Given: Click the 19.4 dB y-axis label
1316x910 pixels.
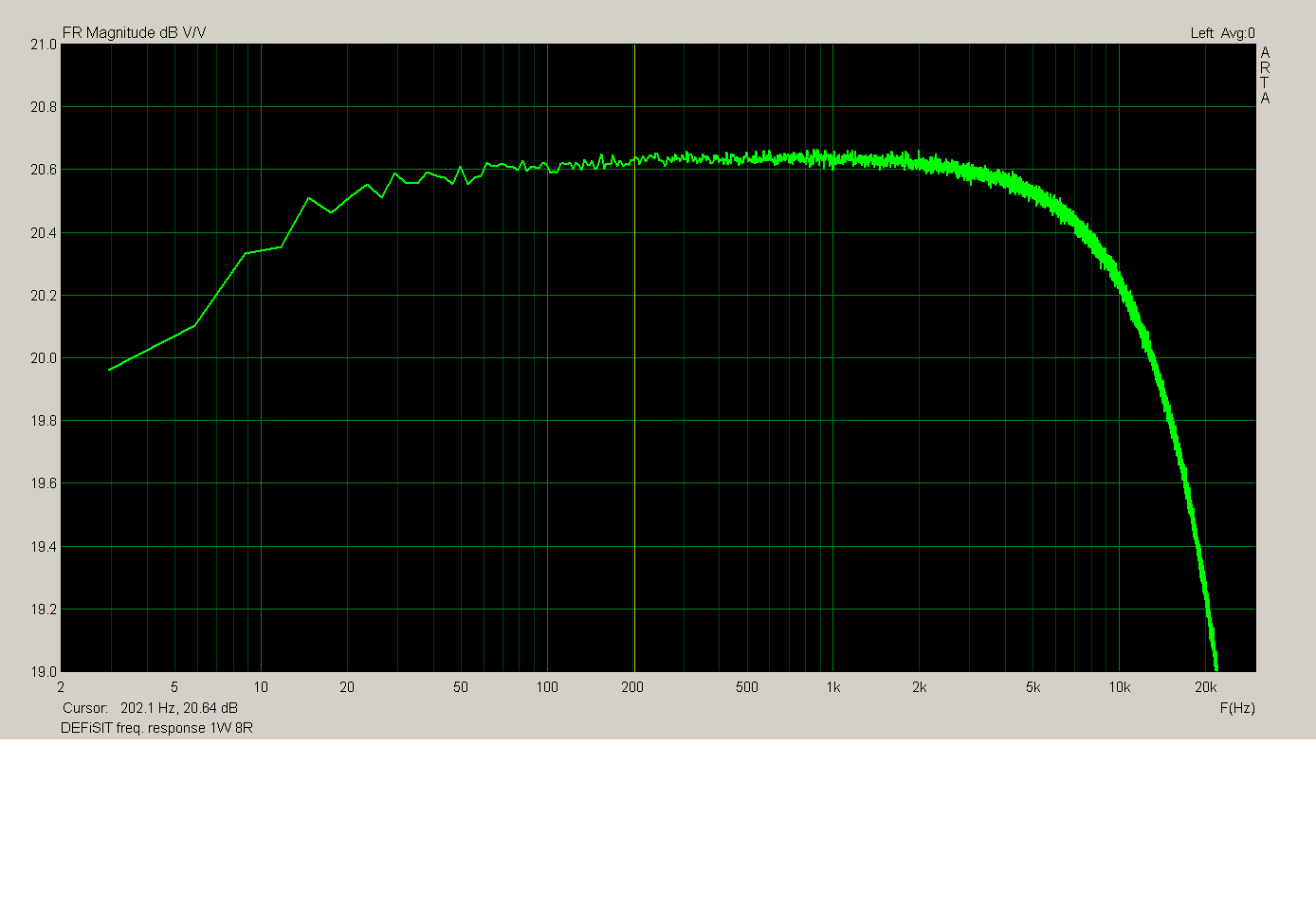Looking at the screenshot, I should (x=44, y=547).
